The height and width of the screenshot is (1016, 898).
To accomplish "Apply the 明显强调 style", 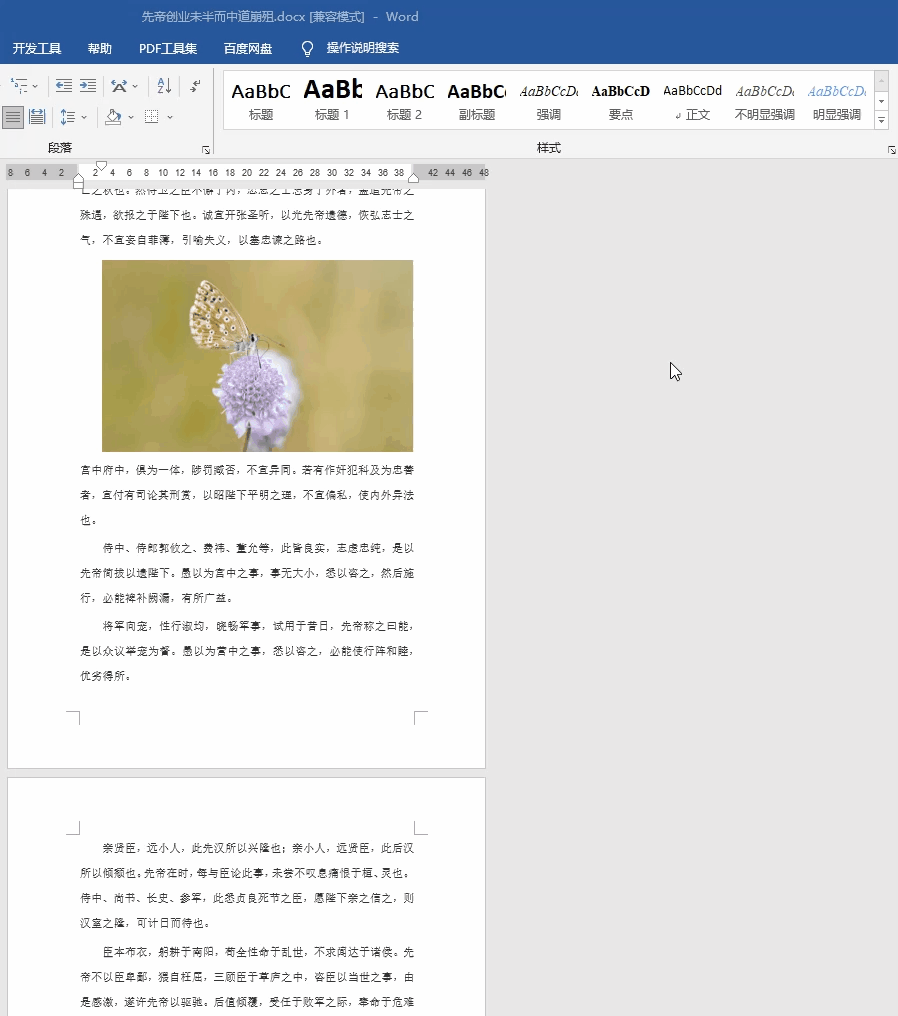I will point(836,101).
